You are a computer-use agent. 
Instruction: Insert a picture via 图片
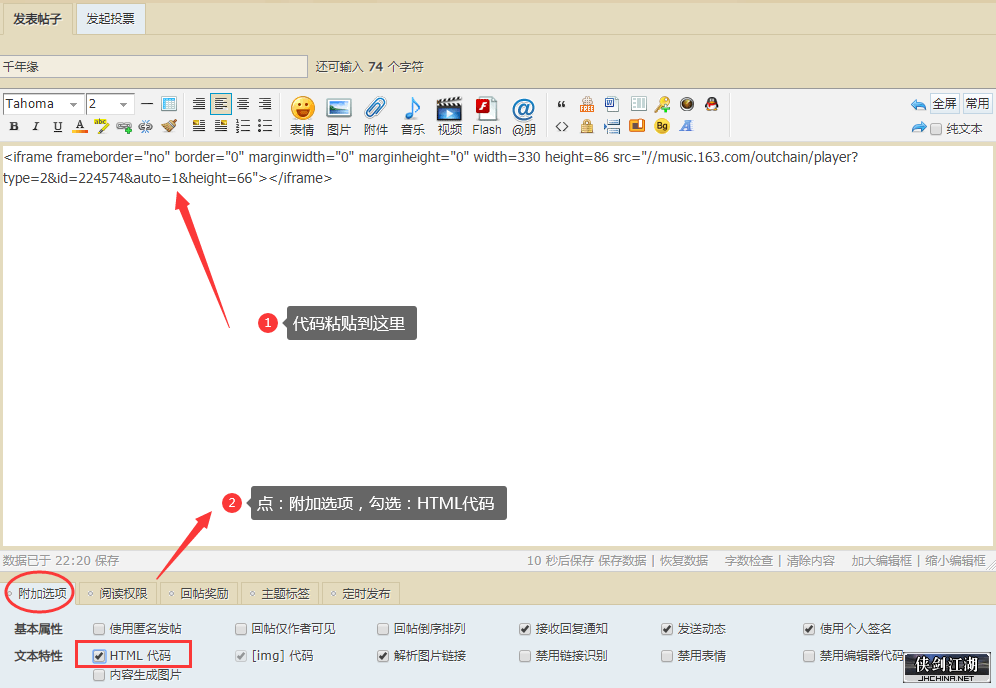pyautogui.click(x=339, y=116)
